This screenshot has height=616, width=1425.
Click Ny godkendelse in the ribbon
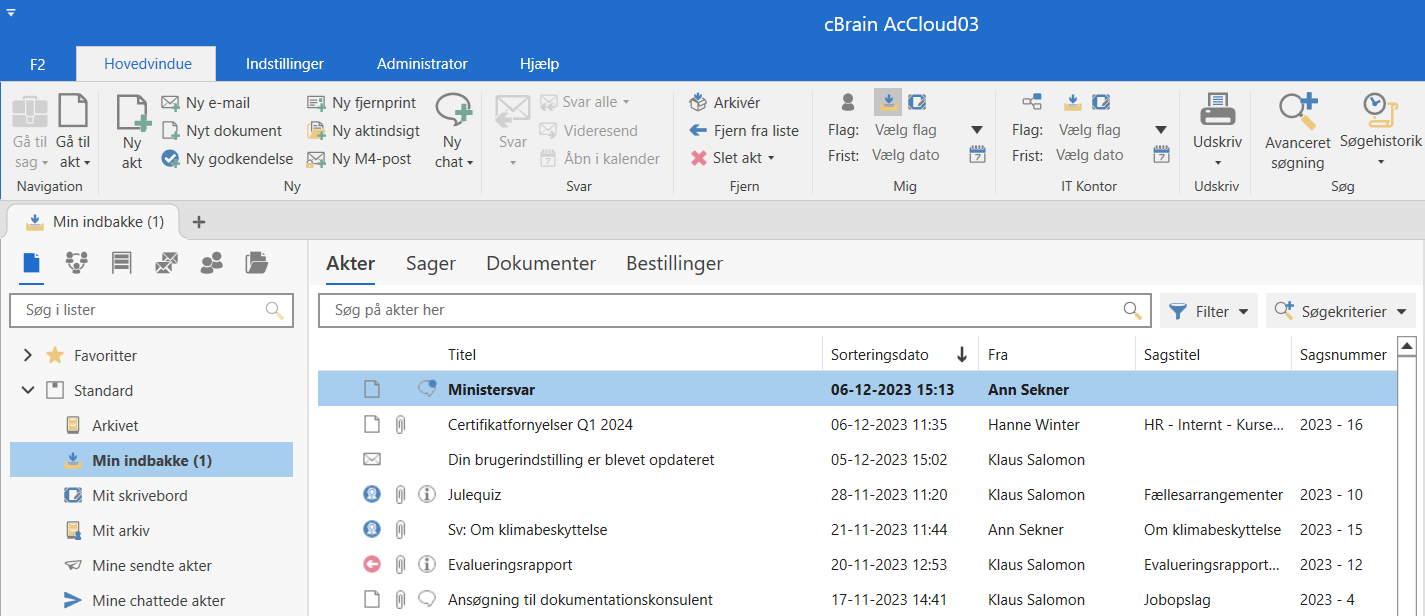coord(228,158)
